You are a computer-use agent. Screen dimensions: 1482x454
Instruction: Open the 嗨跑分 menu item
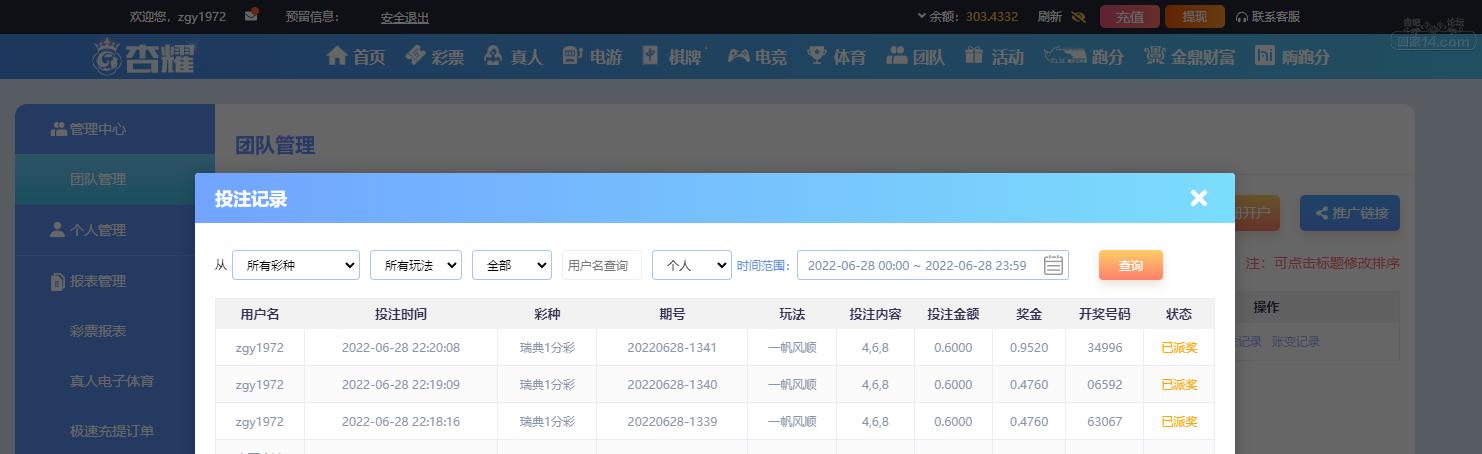click(x=1292, y=56)
